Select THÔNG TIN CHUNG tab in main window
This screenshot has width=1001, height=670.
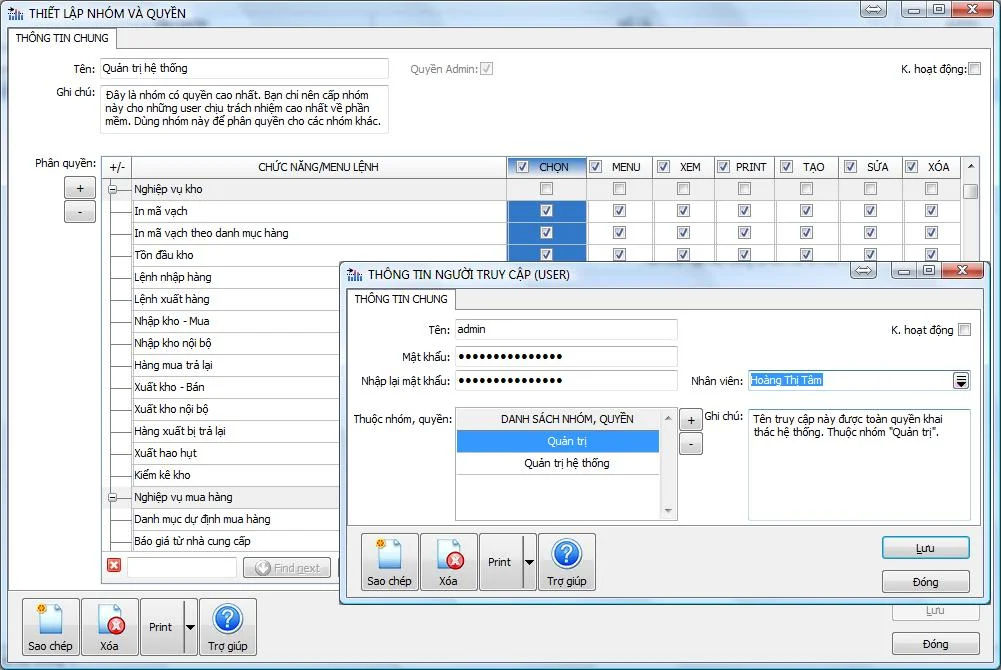click(x=62, y=39)
